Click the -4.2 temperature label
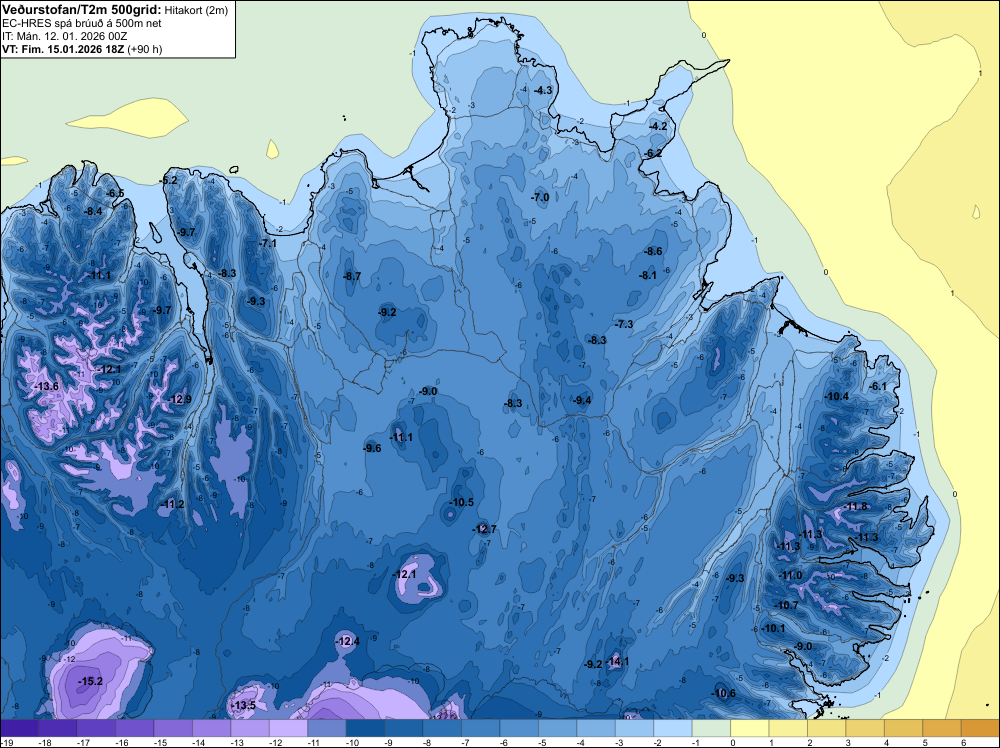The width and height of the screenshot is (1000, 748). point(658,126)
